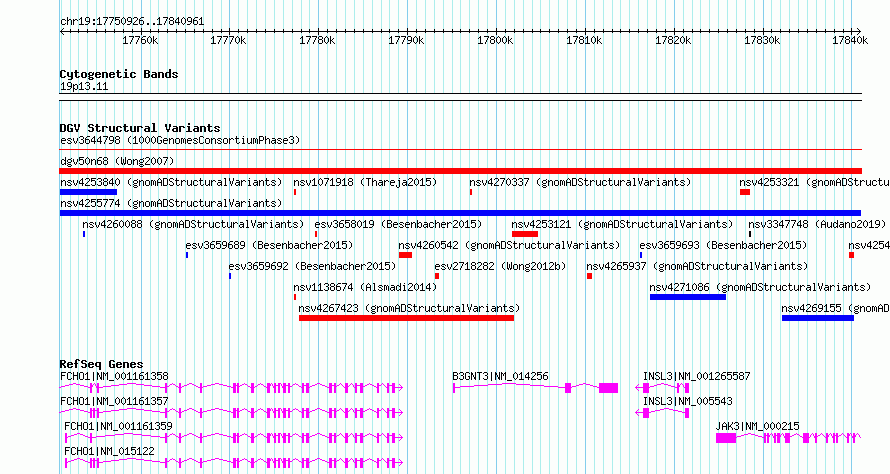890x474 pixels.
Task: Open FCHO1 NM_001161359 gene label
Action: coord(118,426)
